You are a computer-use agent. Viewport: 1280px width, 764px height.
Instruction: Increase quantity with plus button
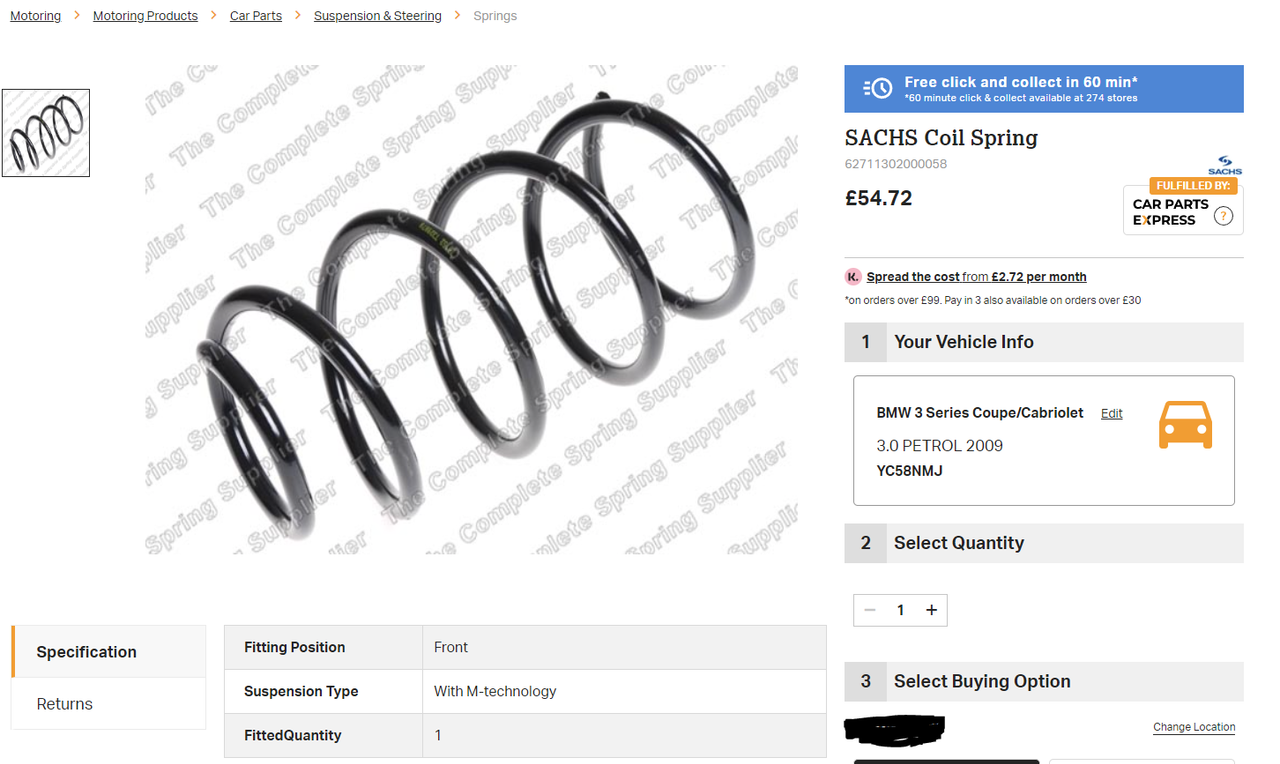931,610
